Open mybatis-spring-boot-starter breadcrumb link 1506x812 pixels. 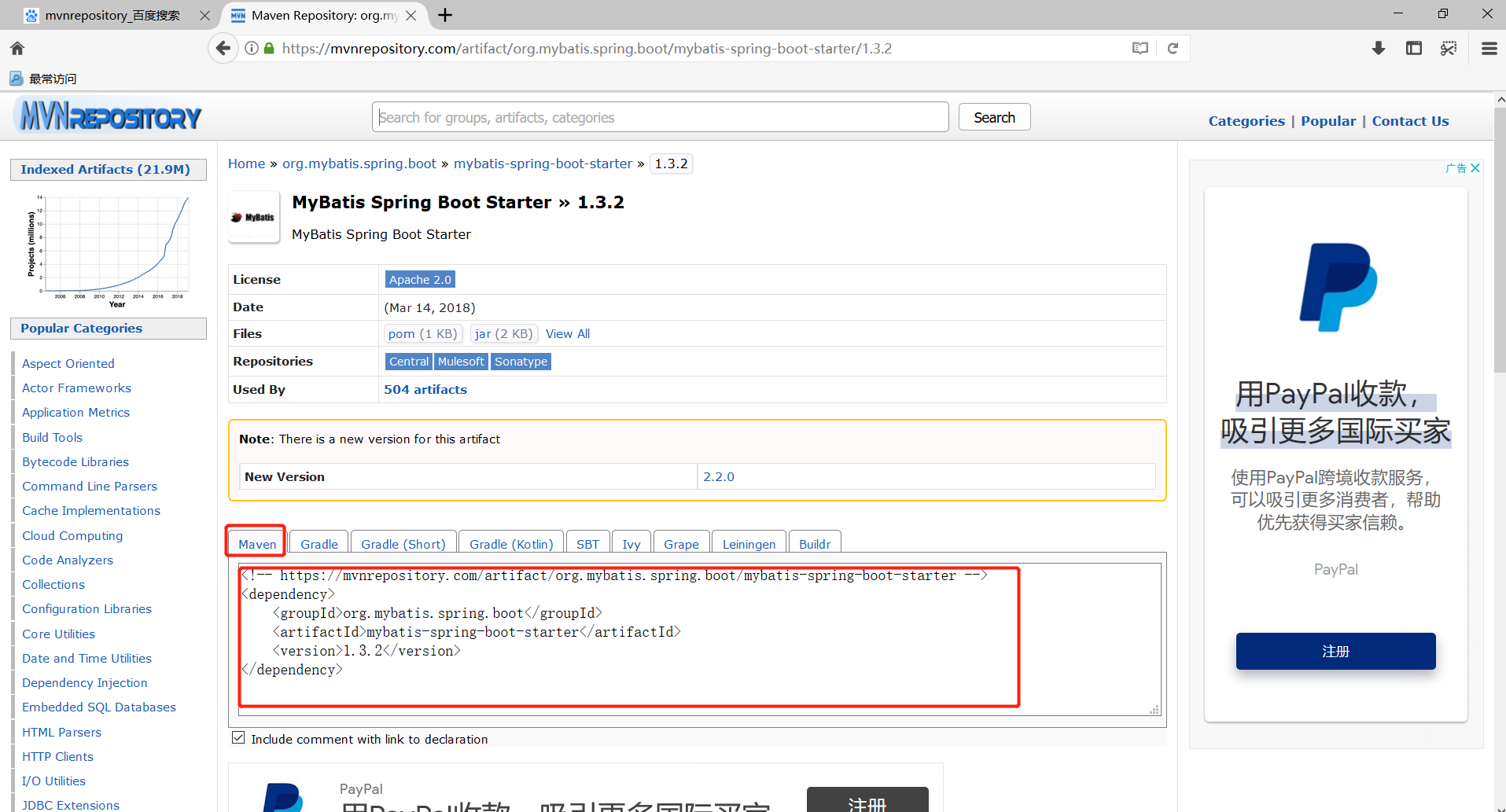543,164
